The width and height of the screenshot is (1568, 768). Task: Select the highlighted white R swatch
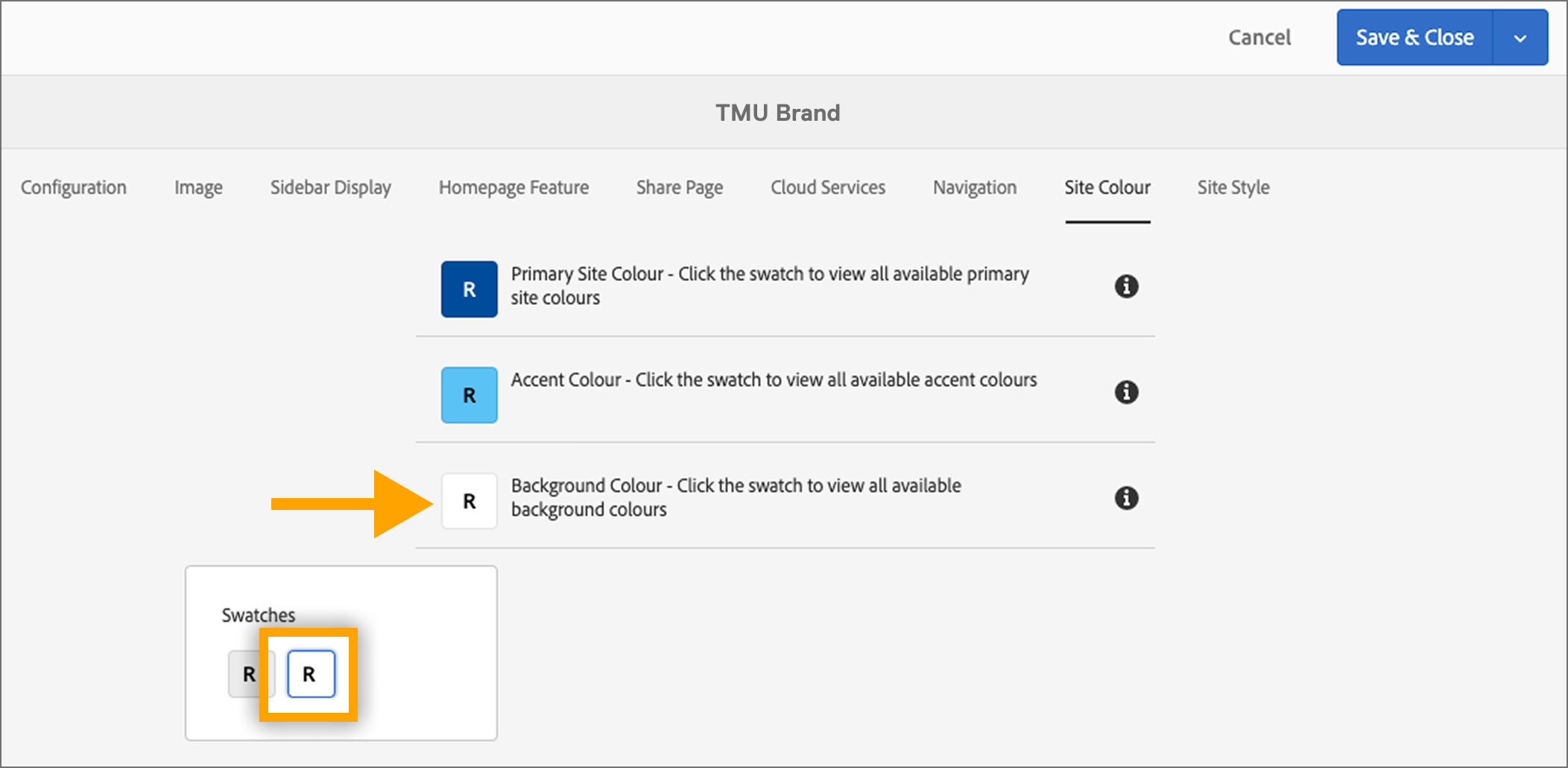tap(310, 673)
